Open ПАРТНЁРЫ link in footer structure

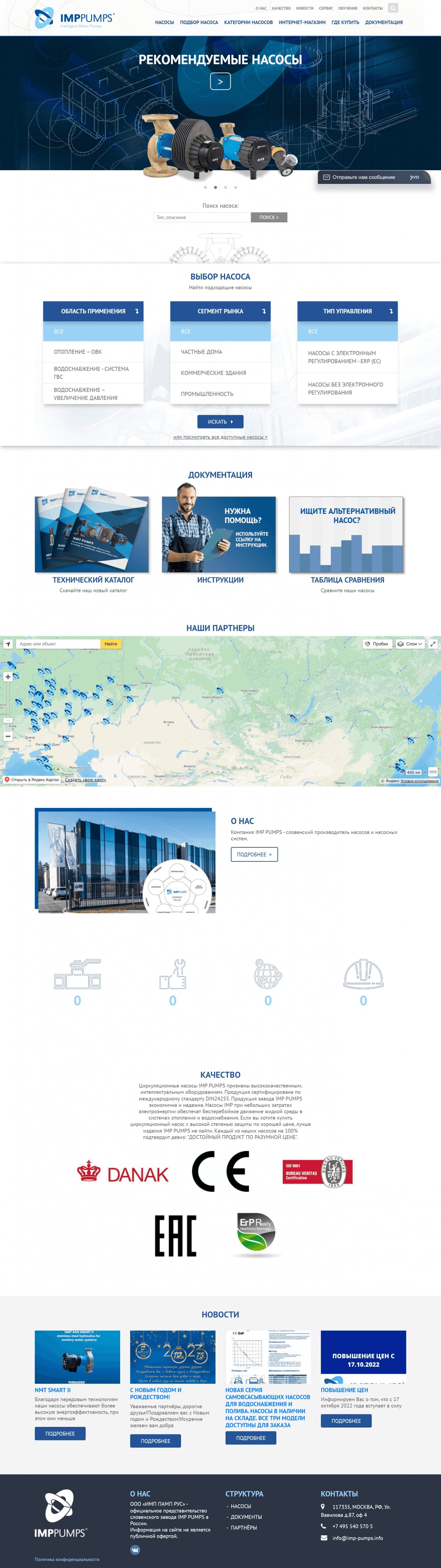tap(244, 1527)
